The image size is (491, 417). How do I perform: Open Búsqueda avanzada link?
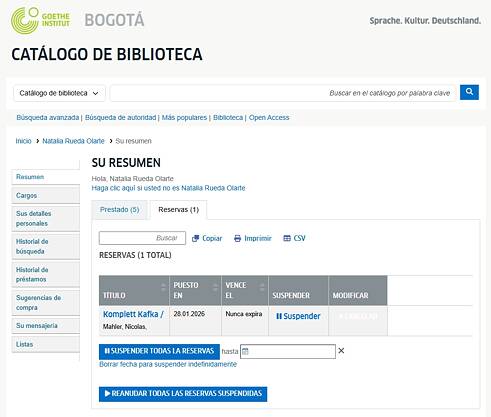pos(48,117)
